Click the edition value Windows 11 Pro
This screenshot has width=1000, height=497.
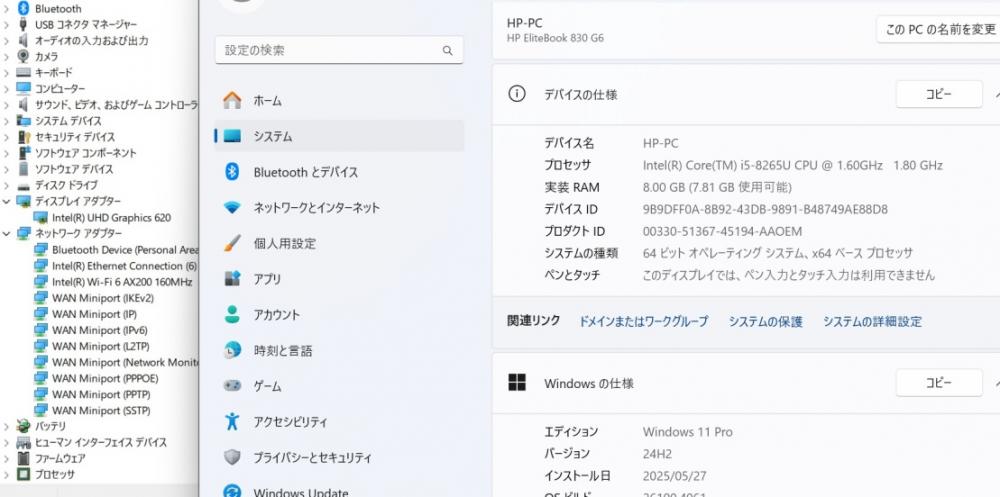tap(688, 431)
